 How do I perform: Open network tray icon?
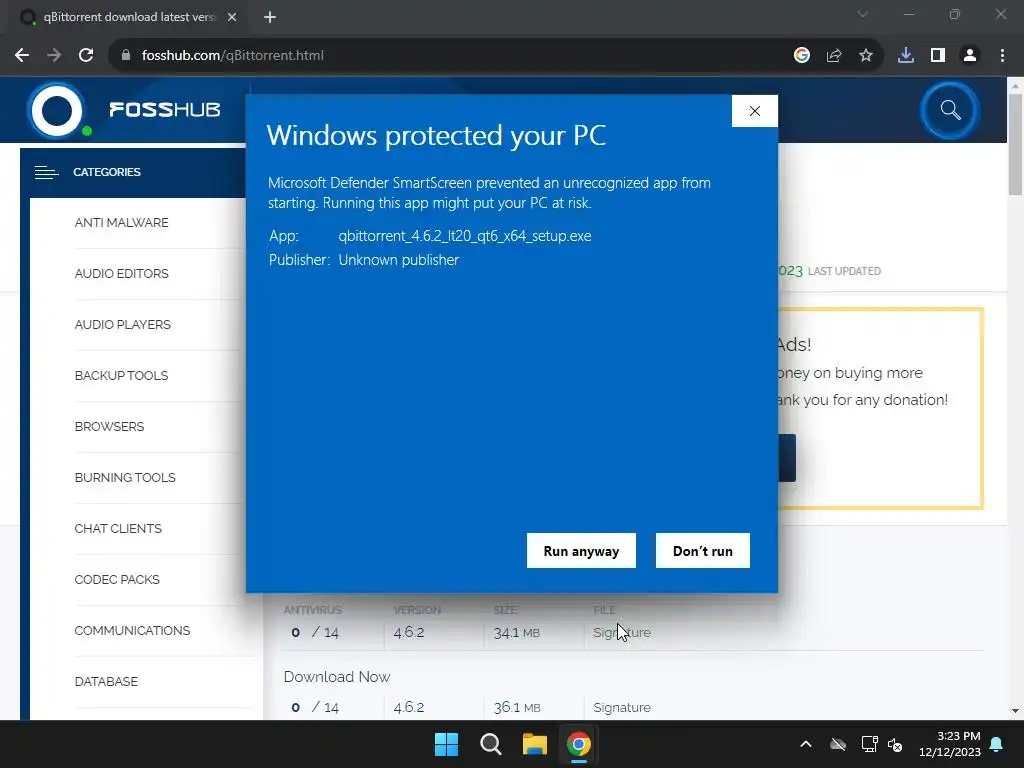[x=869, y=744]
